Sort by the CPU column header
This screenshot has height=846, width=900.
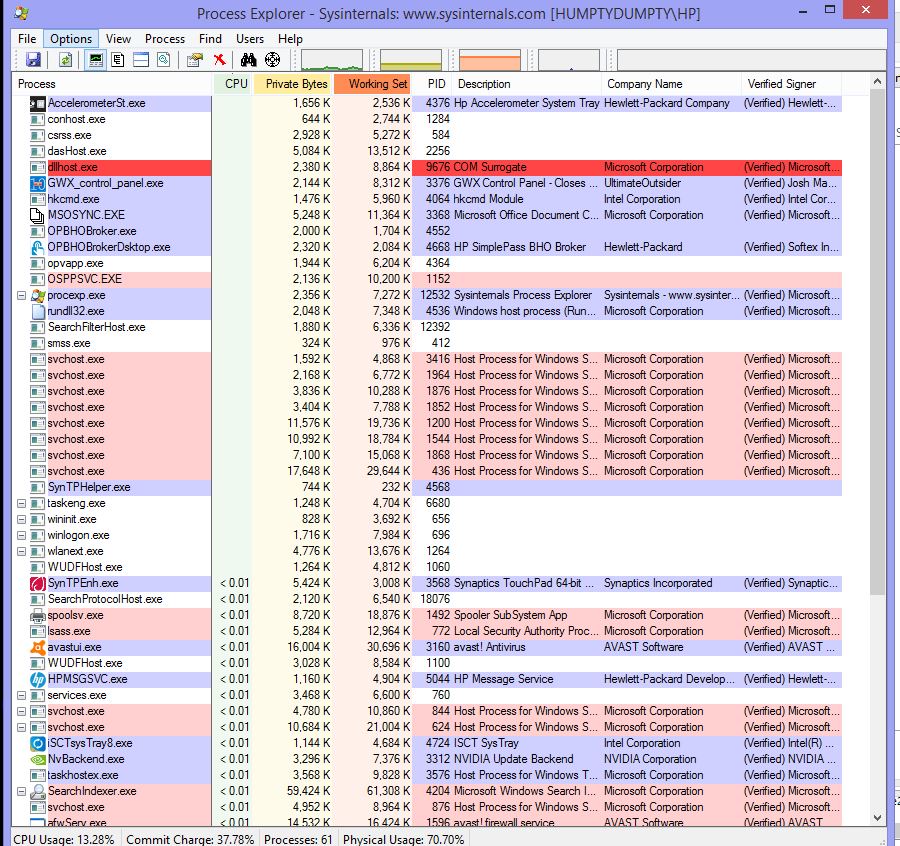[x=232, y=84]
